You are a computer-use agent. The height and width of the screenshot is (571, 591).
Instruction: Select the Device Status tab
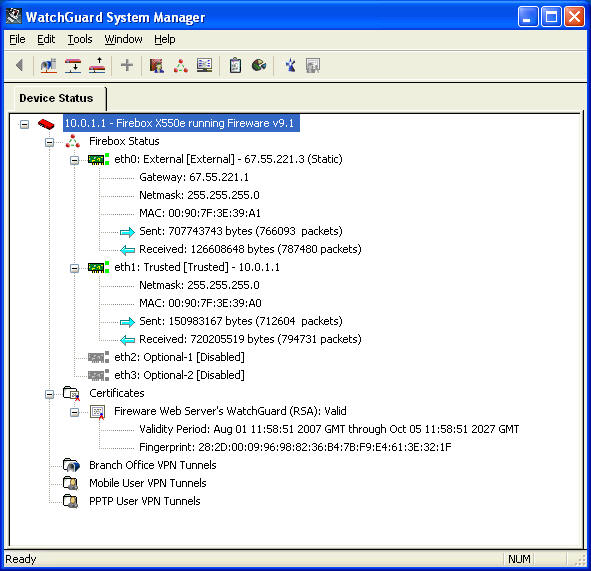point(57,98)
